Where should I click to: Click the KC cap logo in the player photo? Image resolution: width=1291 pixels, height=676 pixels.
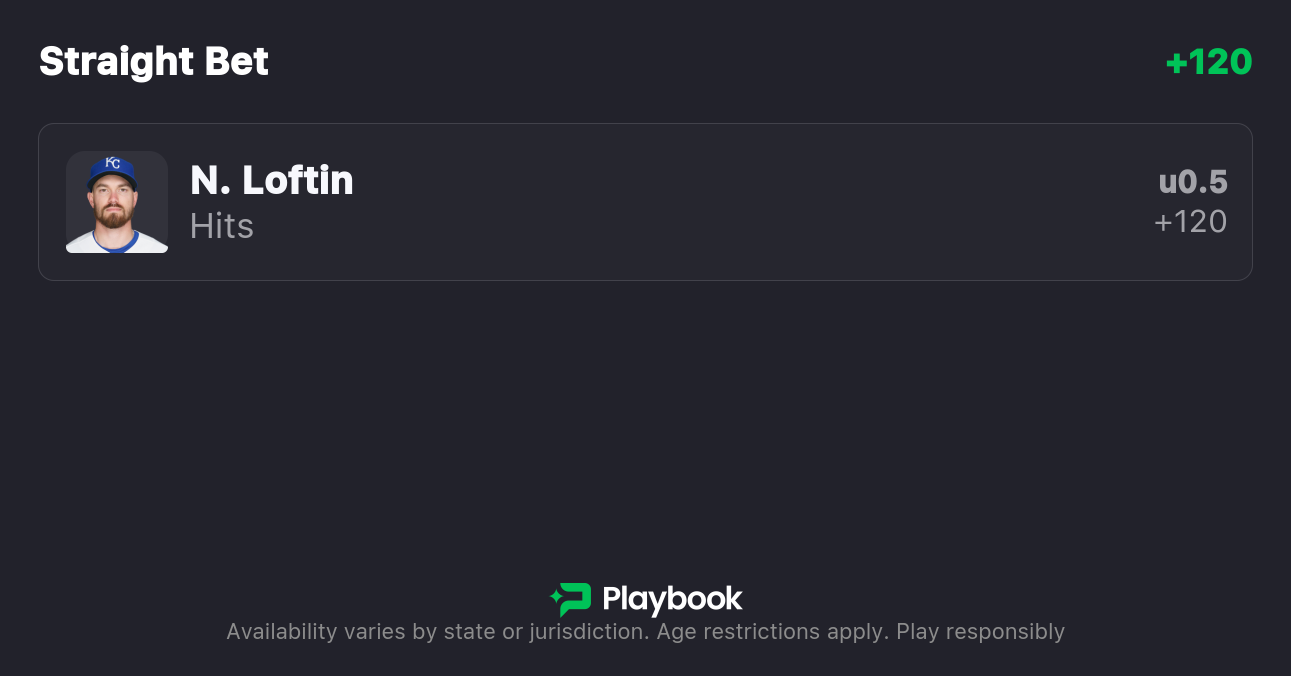[x=113, y=163]
